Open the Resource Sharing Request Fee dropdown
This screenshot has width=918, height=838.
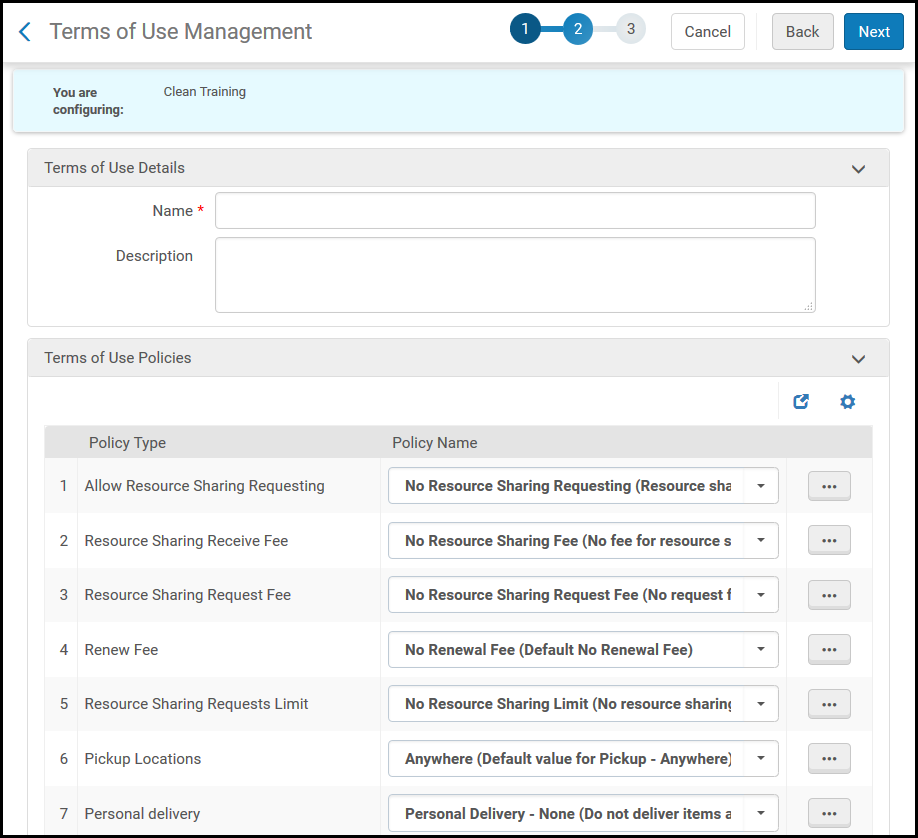pyautogui.click(x=583, y=595)
